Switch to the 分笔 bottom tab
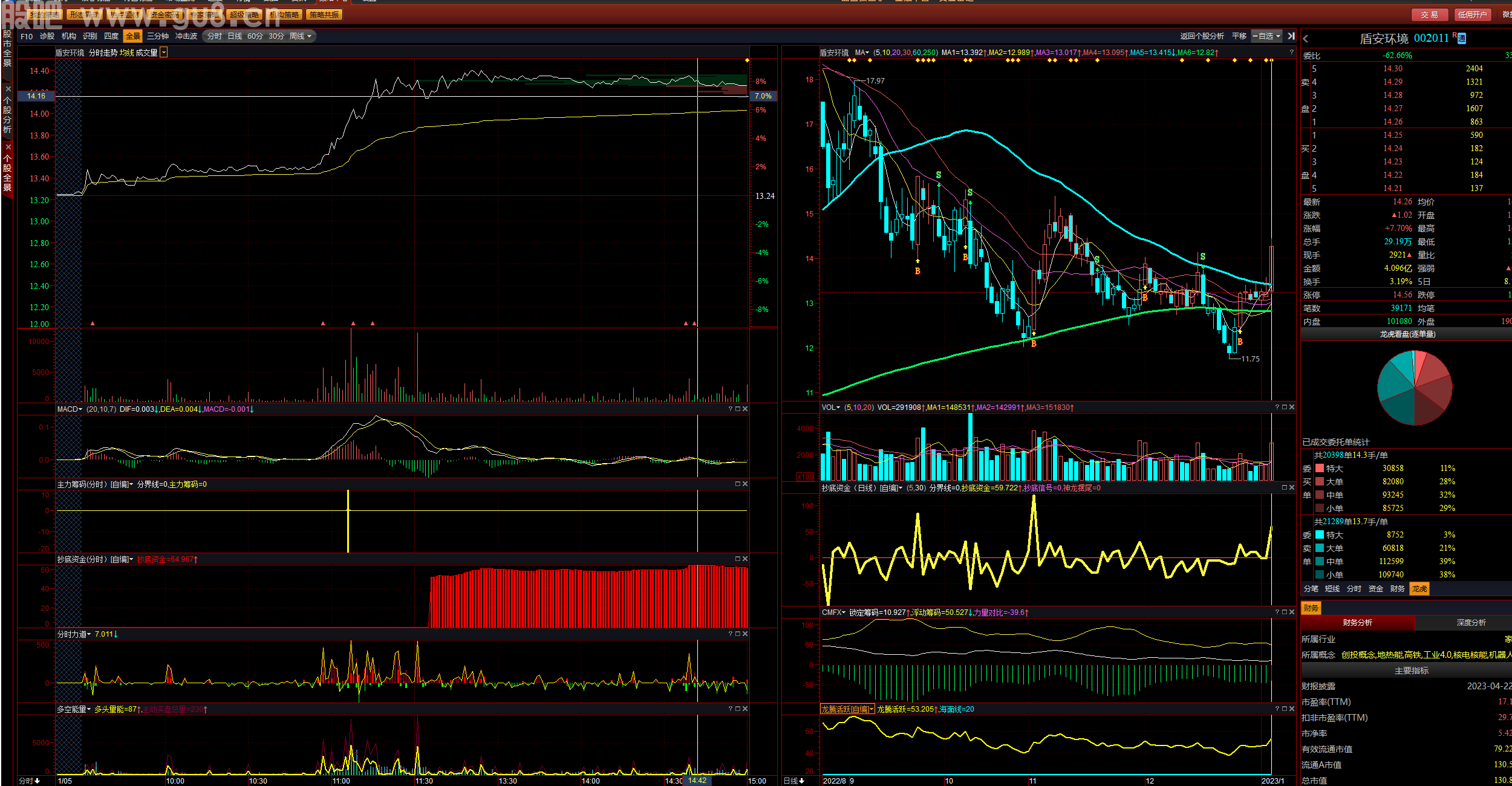 click(1311, 589)
